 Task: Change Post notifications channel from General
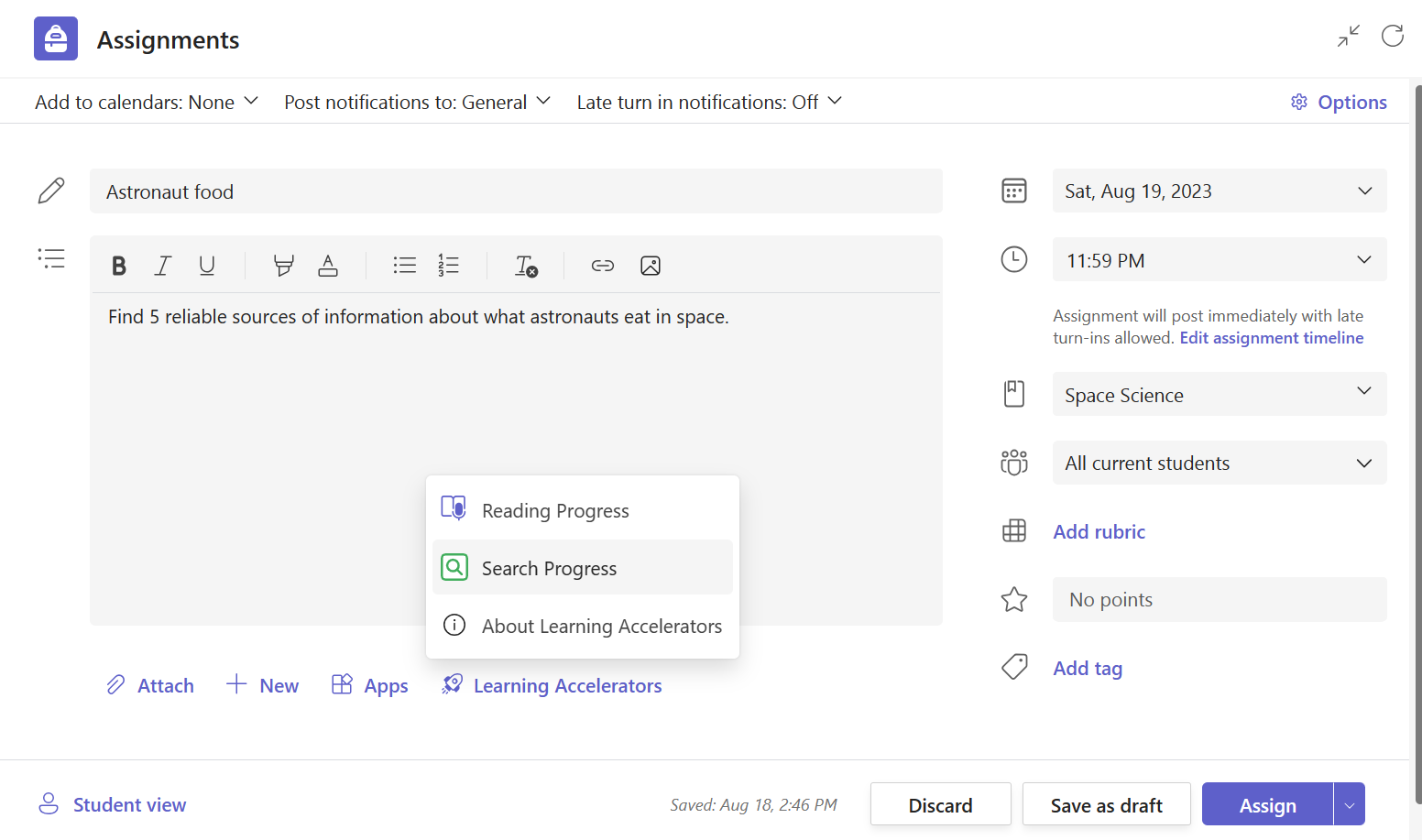[417, 102]
